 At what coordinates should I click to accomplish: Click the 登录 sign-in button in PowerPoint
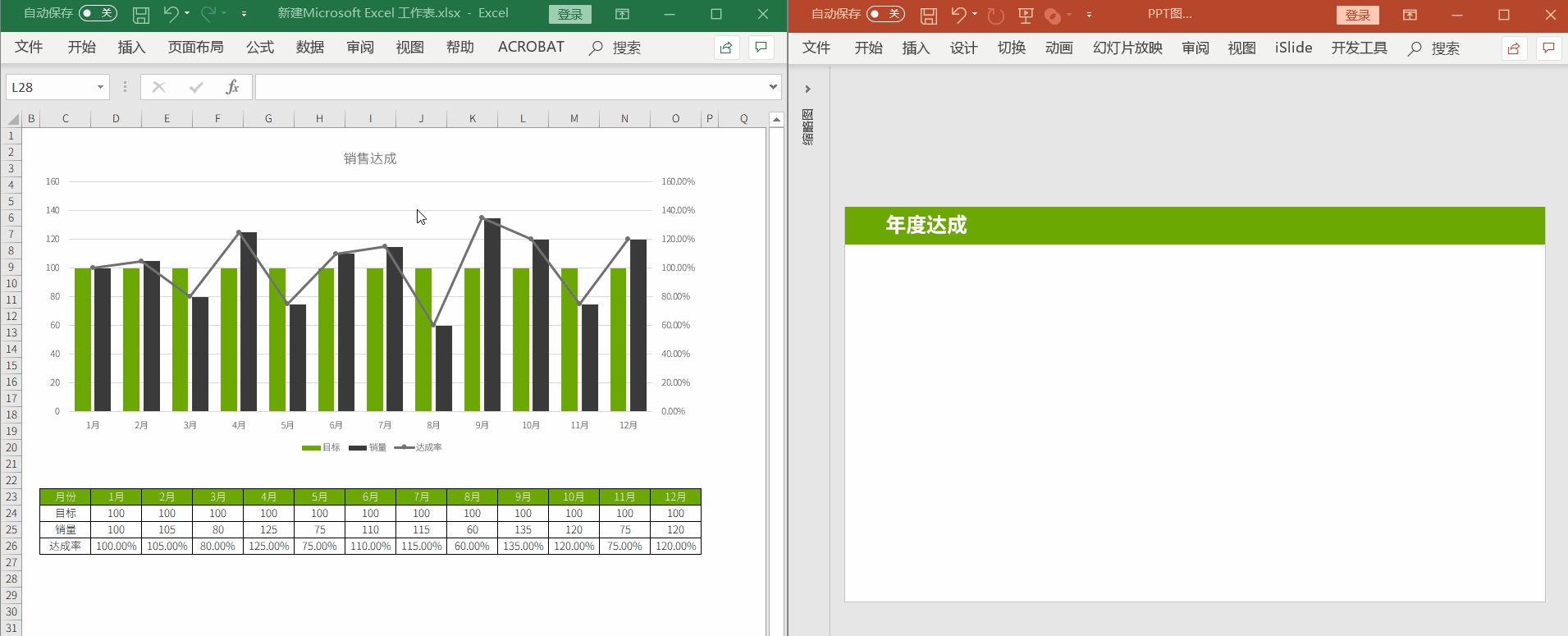1358,15
